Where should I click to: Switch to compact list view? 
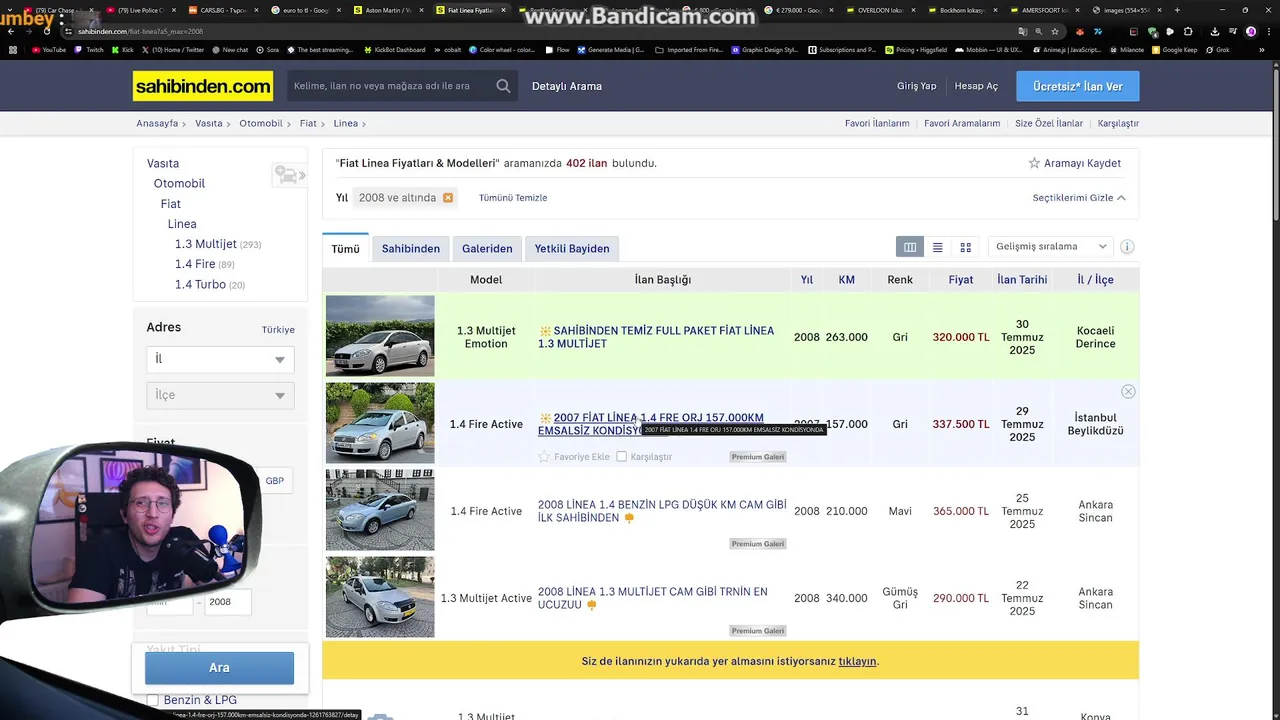pyautogui.click(x=938, y=247)
